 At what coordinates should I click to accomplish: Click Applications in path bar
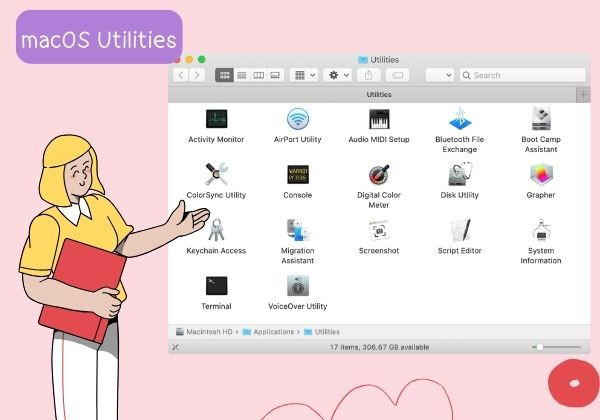click(x=268, y=332)
